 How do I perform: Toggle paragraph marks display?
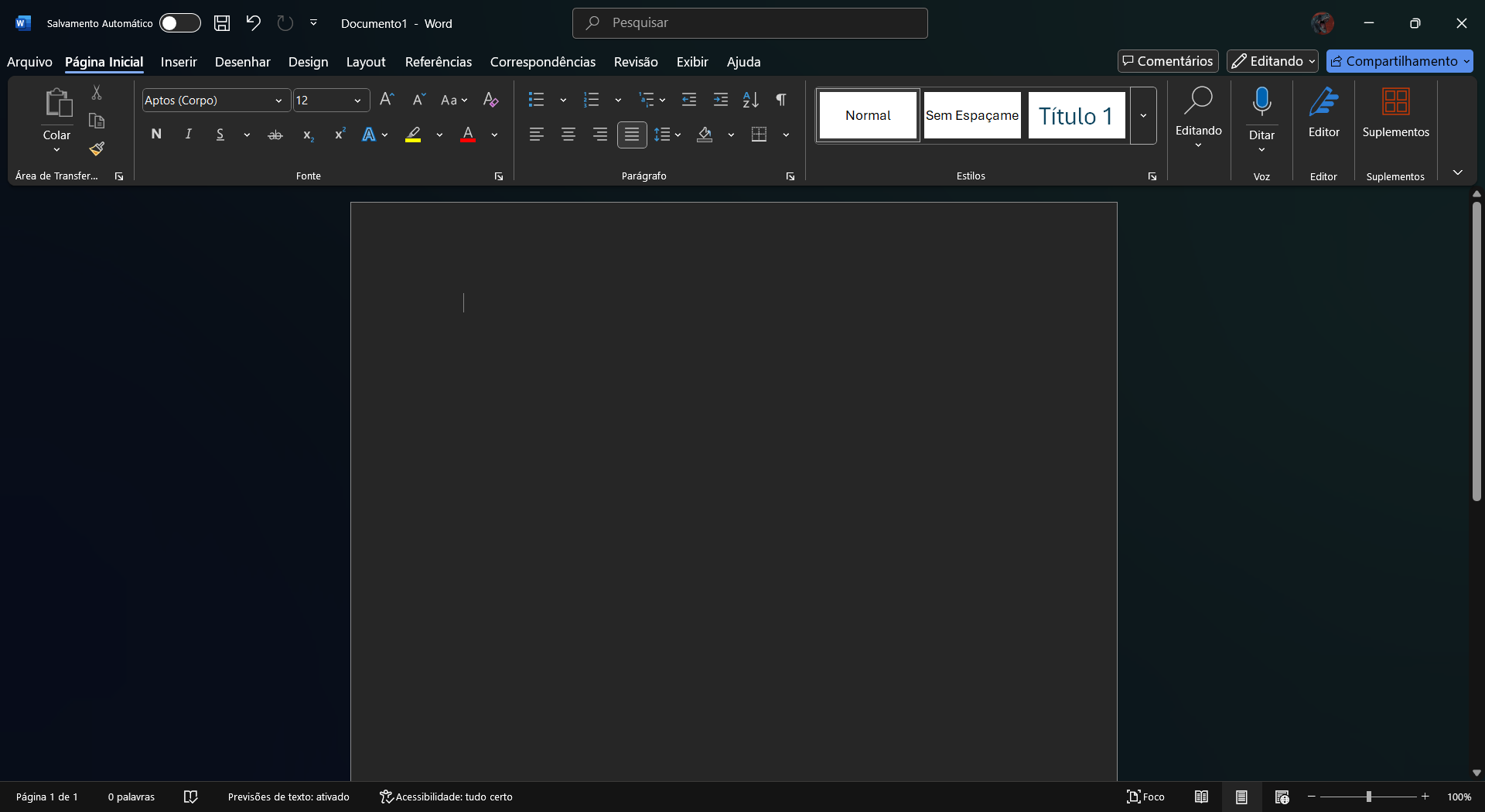782,100
